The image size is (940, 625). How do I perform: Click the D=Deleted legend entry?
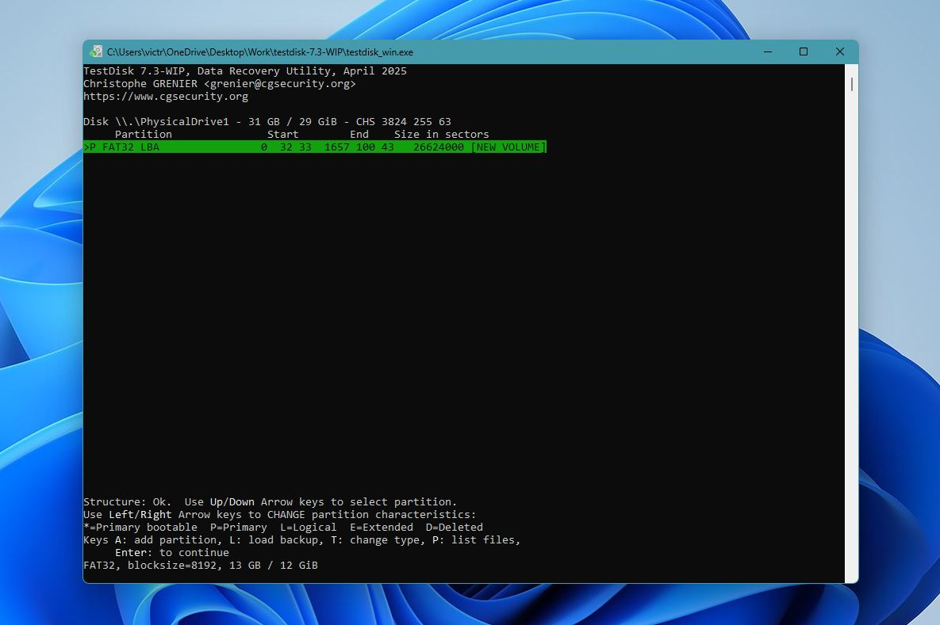tap(454, 527)
